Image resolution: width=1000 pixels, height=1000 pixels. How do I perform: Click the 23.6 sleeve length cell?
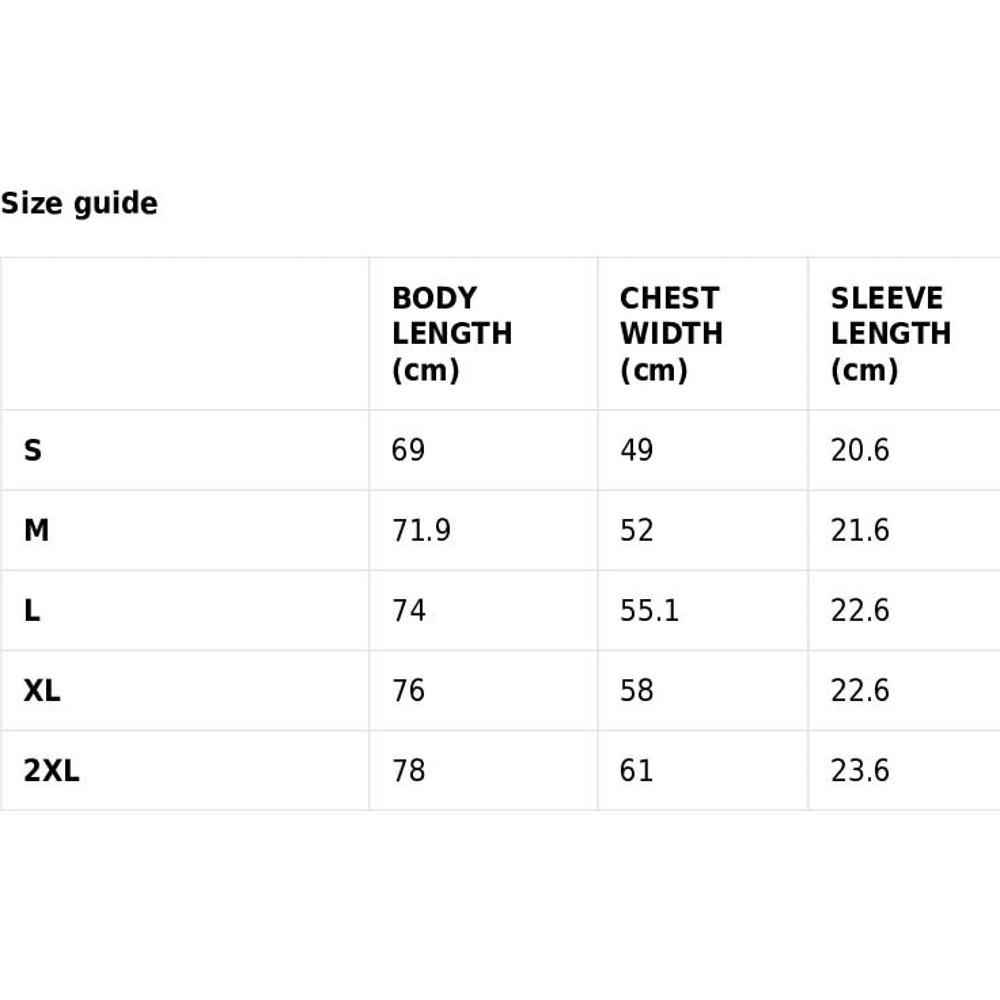860,771
